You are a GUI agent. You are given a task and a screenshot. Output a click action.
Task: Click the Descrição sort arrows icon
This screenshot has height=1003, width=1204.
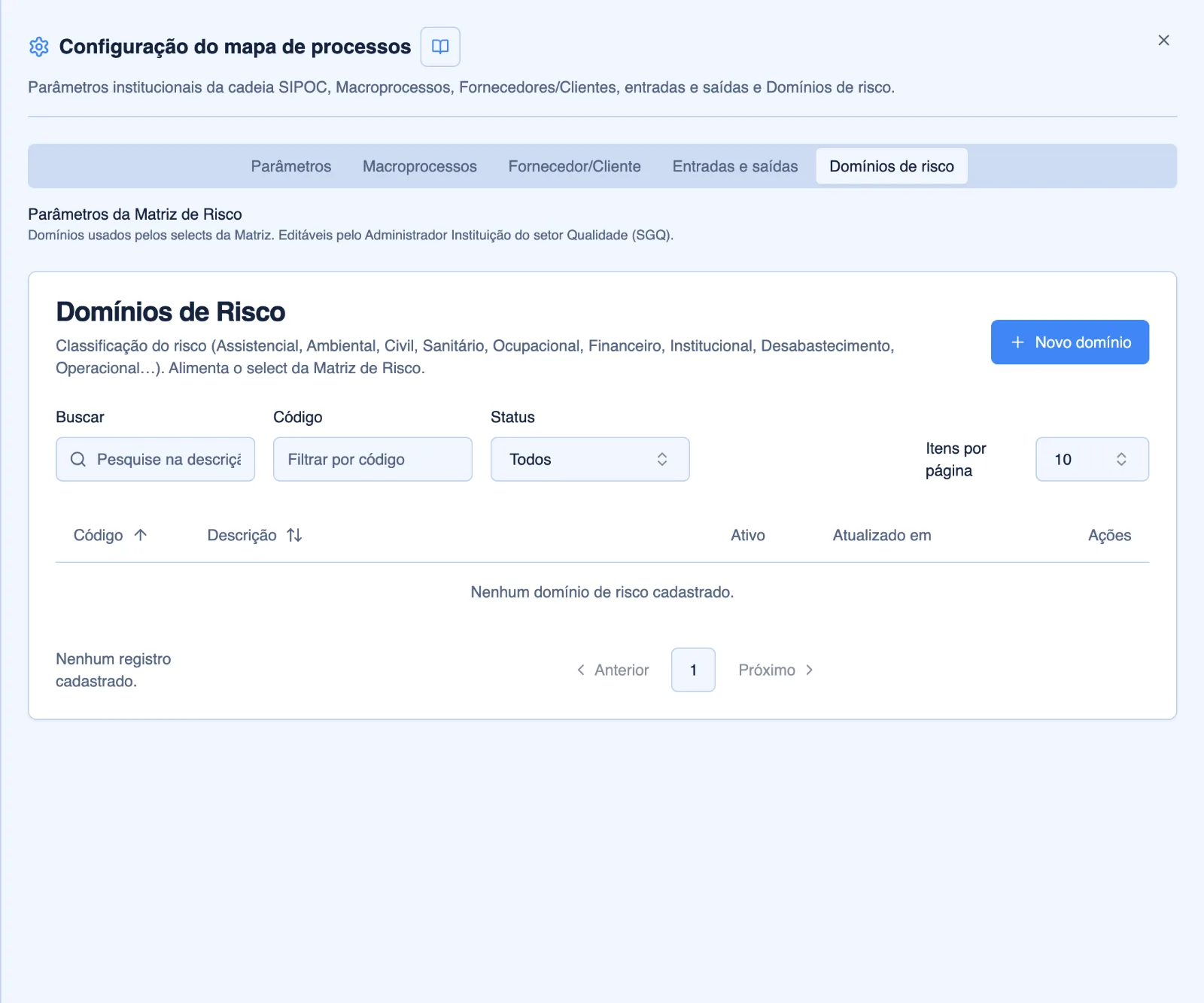click(294, 535)
